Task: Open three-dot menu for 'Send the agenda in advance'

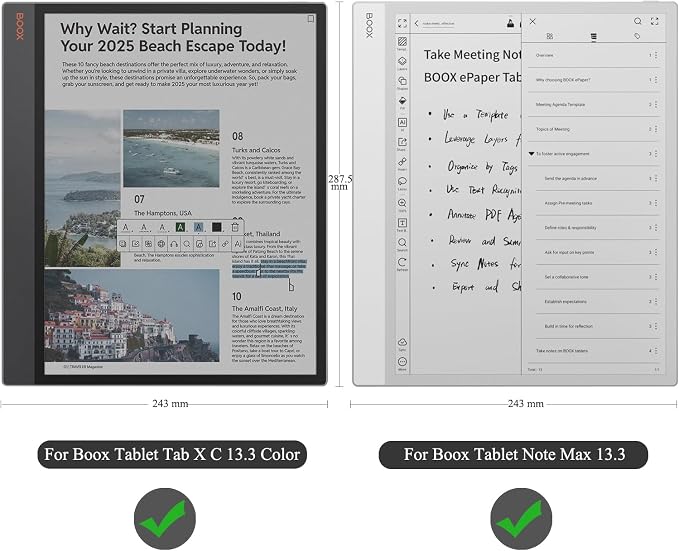Action: tap(656, 178)
